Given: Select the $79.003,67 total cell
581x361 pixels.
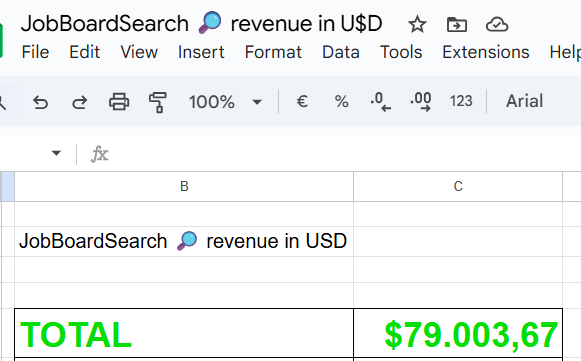Looking at the screenshot, I should [458, 334].
